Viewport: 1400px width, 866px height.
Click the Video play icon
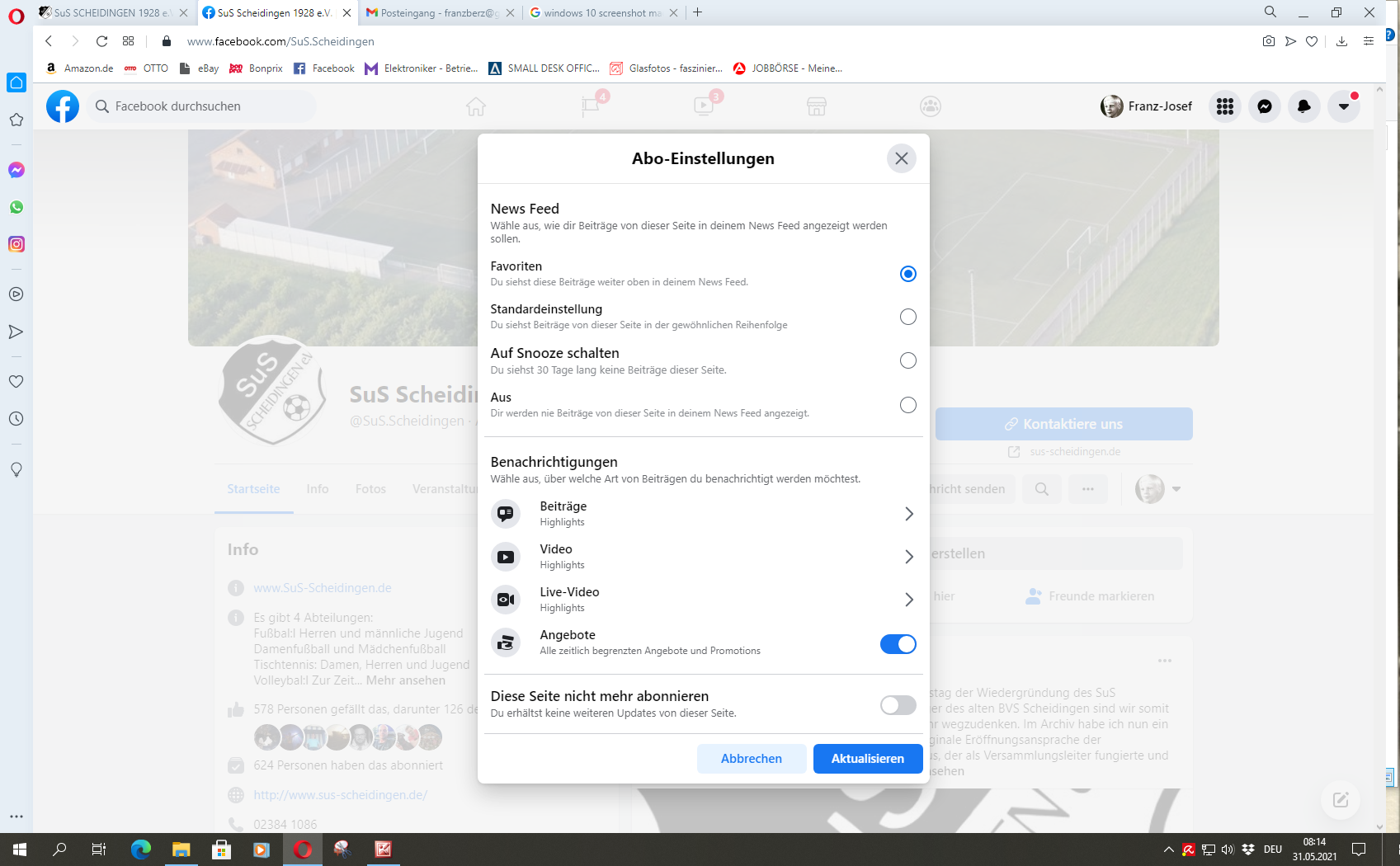506,557
